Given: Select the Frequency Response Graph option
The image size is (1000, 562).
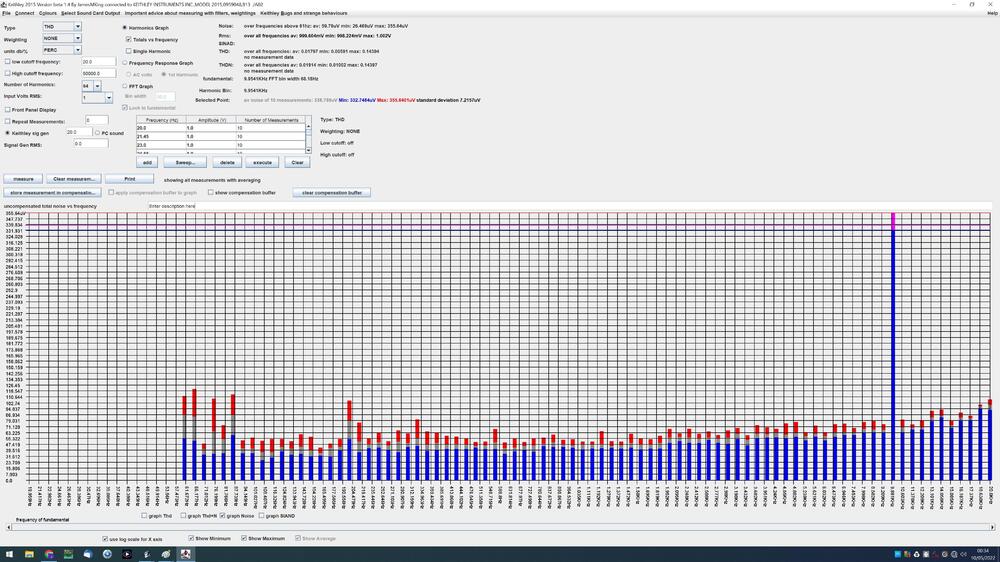Looking at the screenshot, I should click(x=125, y=62).
